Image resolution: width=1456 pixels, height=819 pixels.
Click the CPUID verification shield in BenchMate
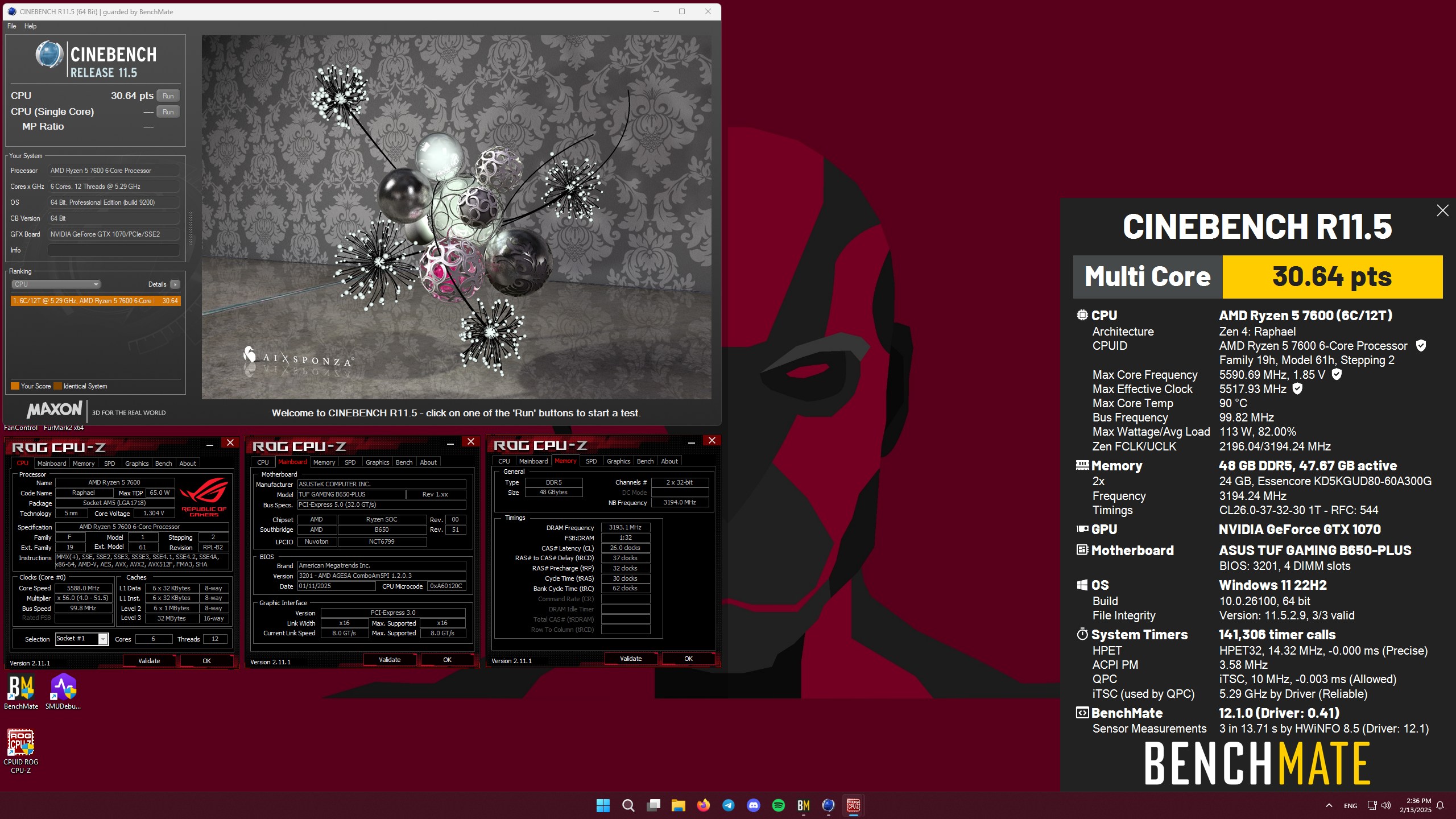(1421, 345)
